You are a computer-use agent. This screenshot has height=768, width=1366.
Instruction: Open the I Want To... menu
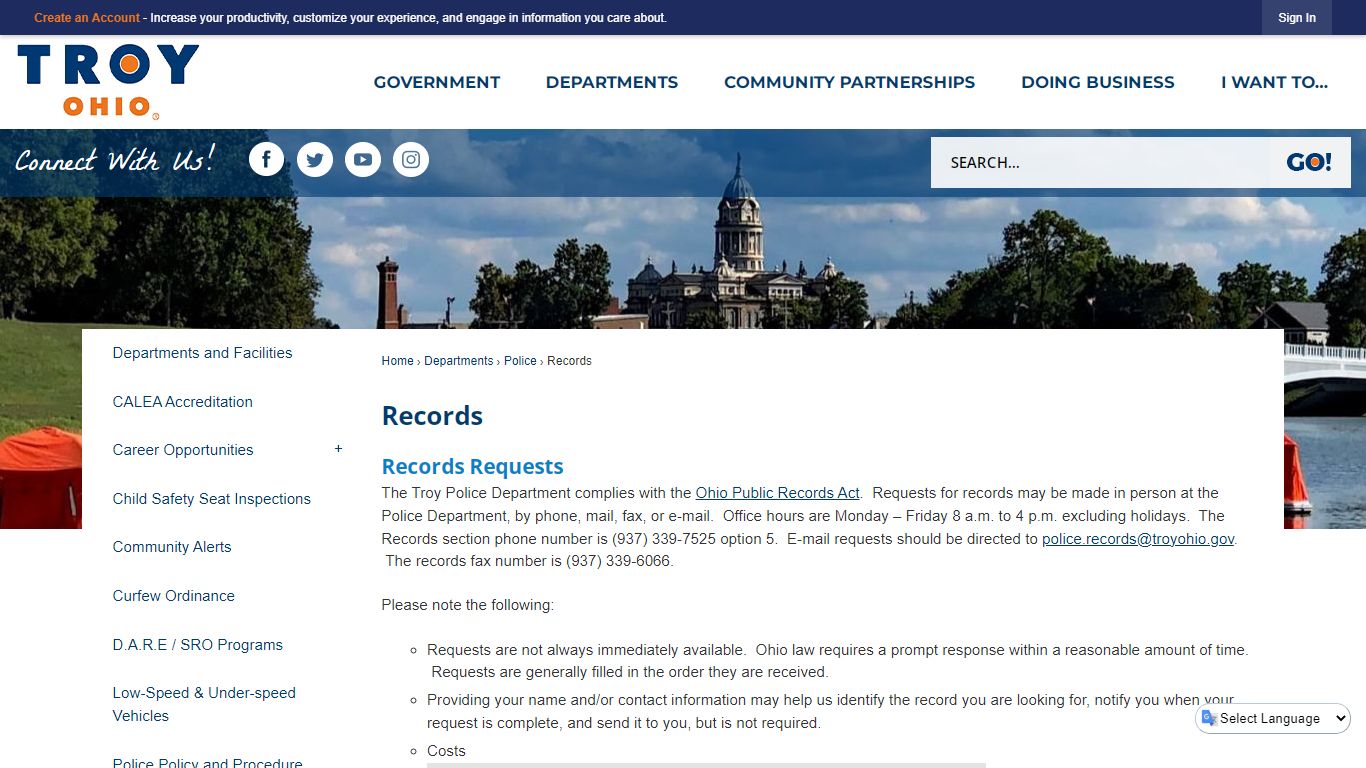1274,82
